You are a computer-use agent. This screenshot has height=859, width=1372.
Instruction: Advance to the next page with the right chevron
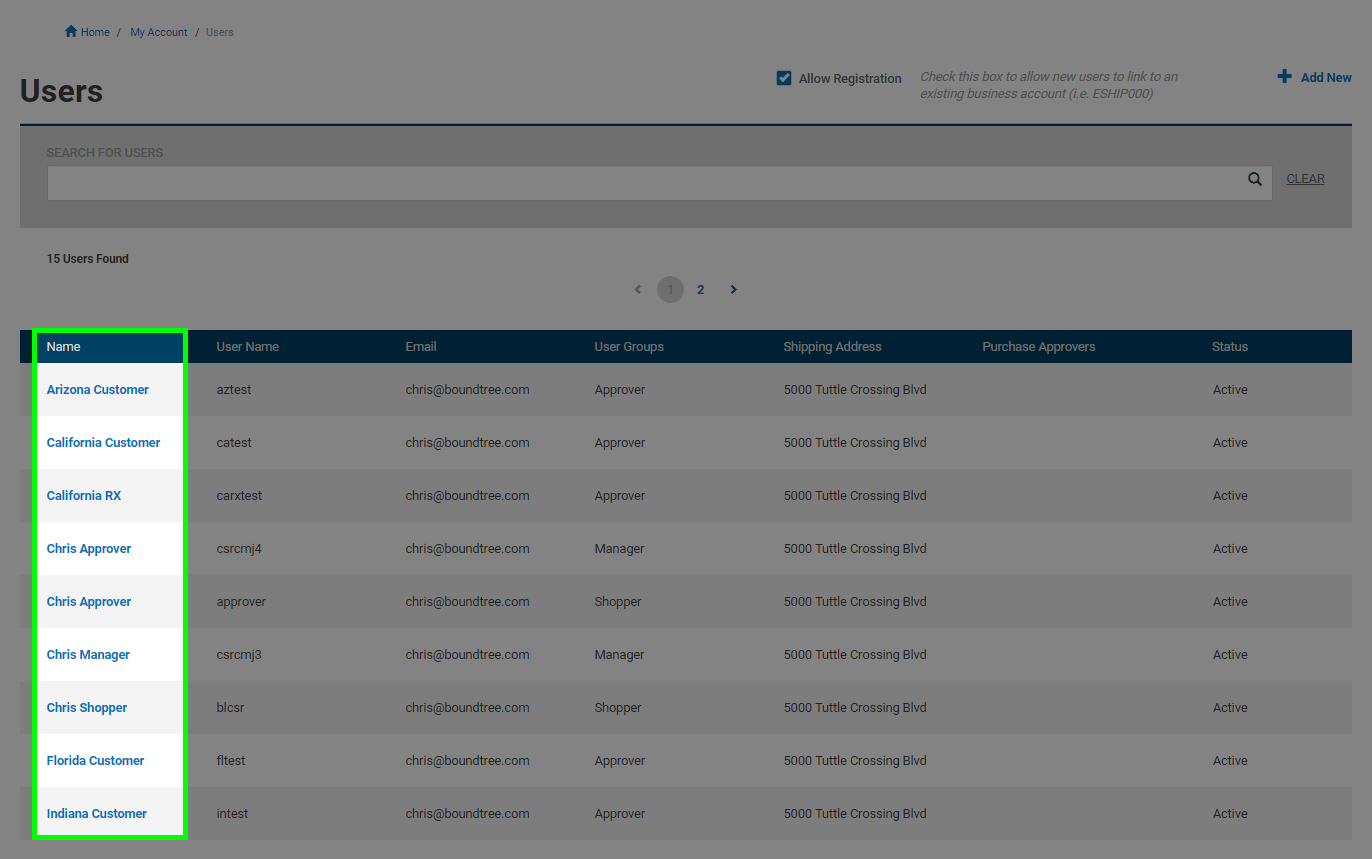tap(733, 290)
